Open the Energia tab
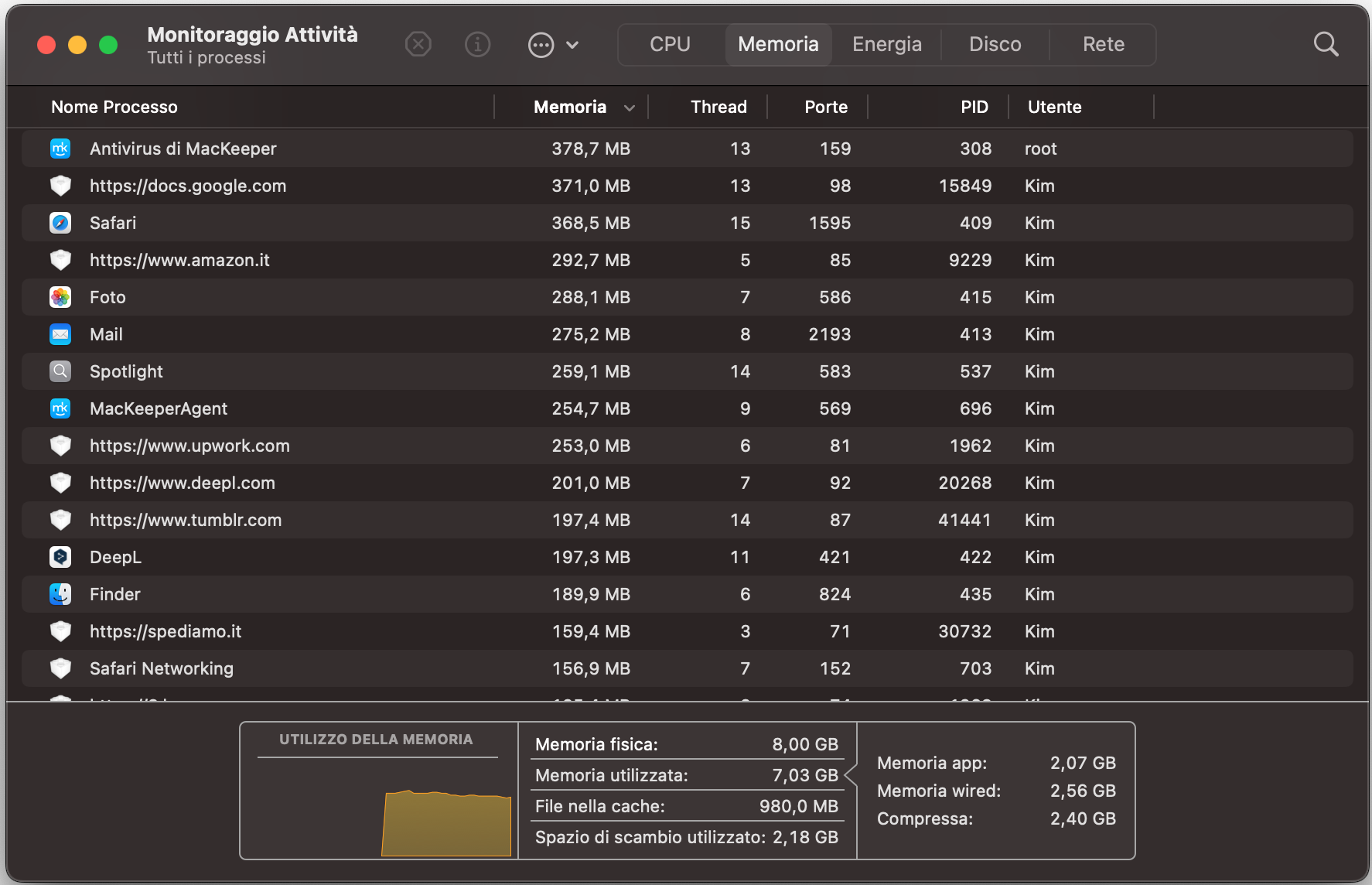The height and width of the screenshot is (885, 1372). pos(887,44)
